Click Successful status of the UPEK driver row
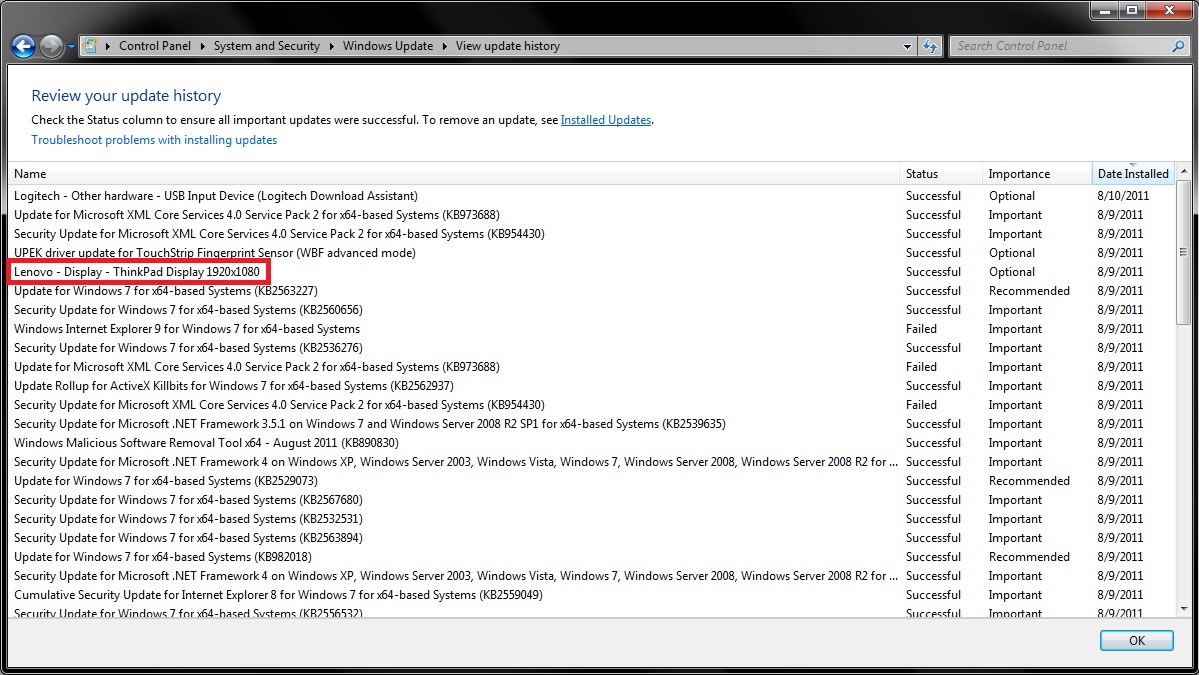This screenshot has width=1199, height=675. click(x=933, y=253)
